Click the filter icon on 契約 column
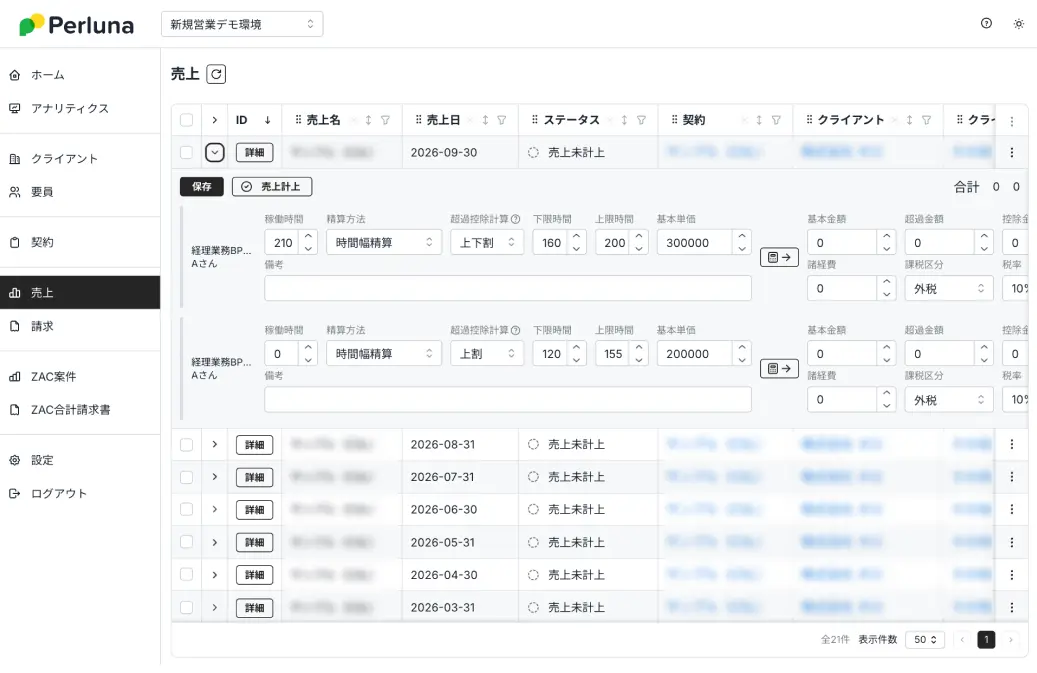Image resolution: width=1037 pixels, height=673 pixels. (776, 120)
